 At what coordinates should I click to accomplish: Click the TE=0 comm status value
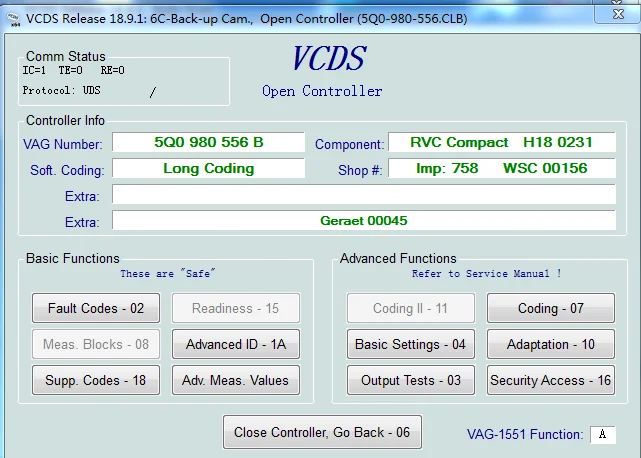pyautogui.click(x=70, y=70)
